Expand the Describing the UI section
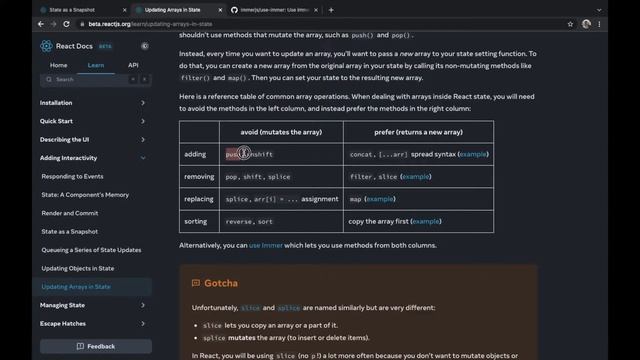 coord(93,140)
